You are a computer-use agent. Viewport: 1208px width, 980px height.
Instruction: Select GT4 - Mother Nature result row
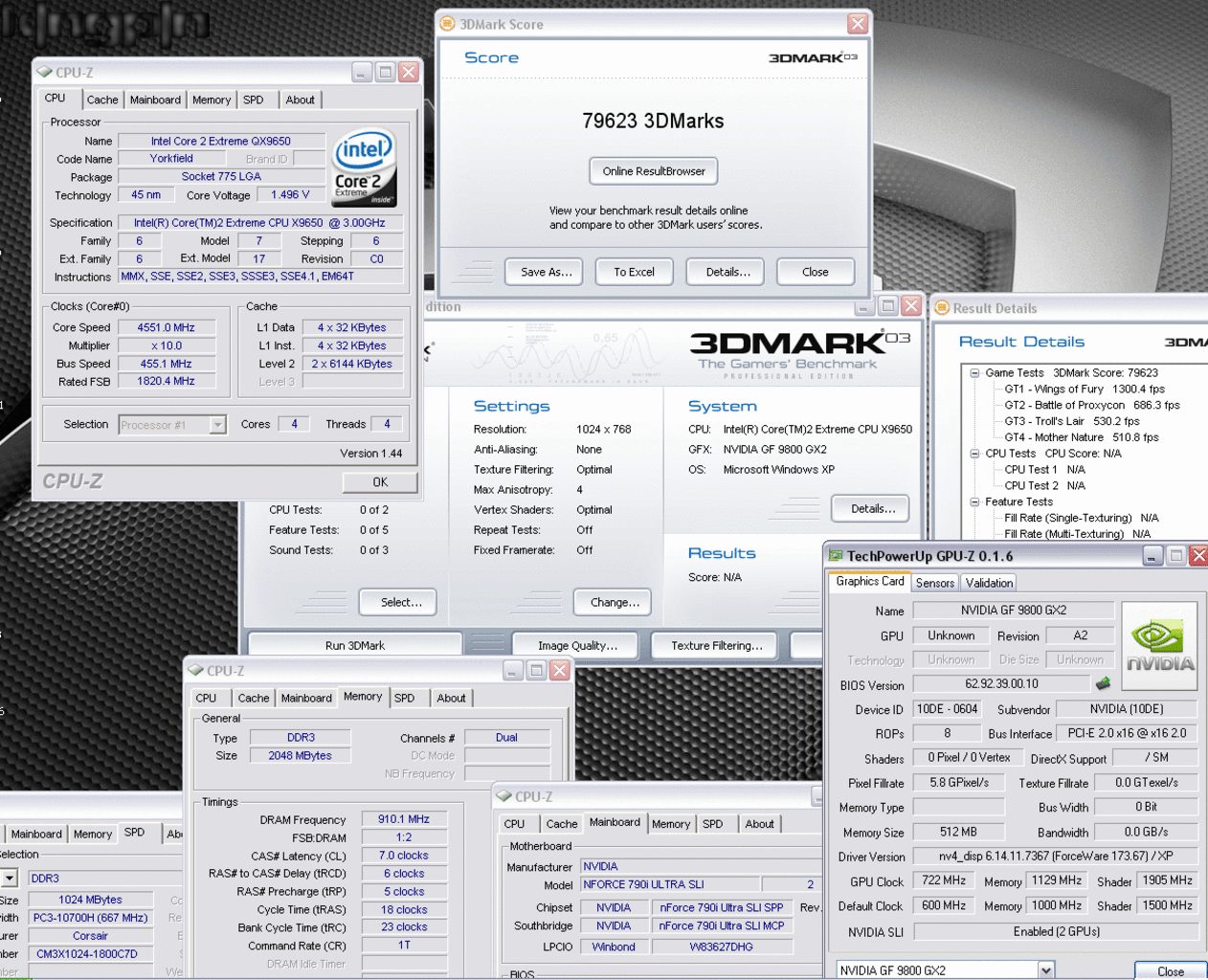pyautogui.click(x=1082, y=437)
